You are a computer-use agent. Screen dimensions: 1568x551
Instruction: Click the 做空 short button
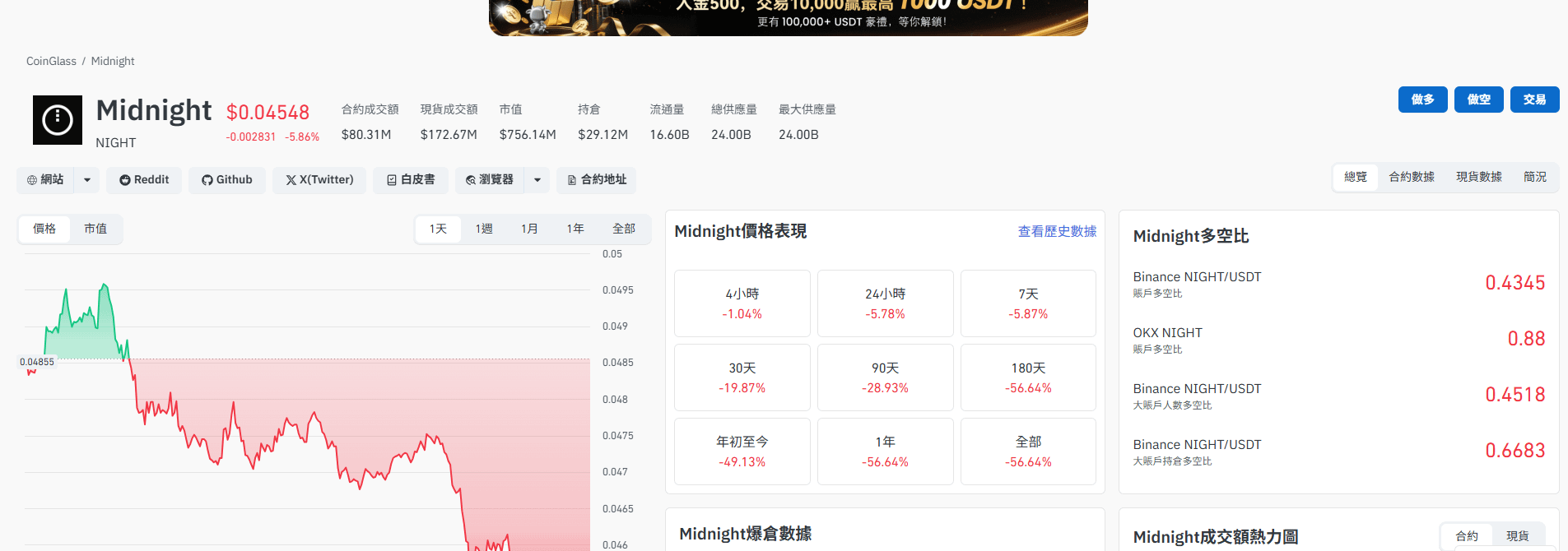[x=1479, y=100]
